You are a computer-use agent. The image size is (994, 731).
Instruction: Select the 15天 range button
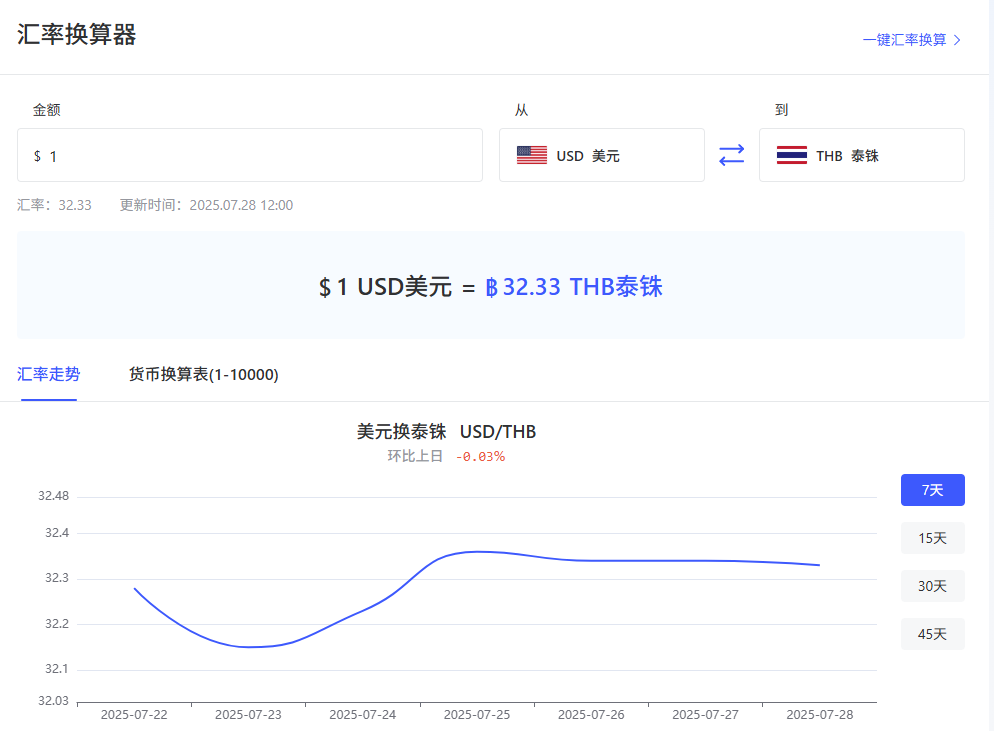pyautogui.click(x=933, y=538)
